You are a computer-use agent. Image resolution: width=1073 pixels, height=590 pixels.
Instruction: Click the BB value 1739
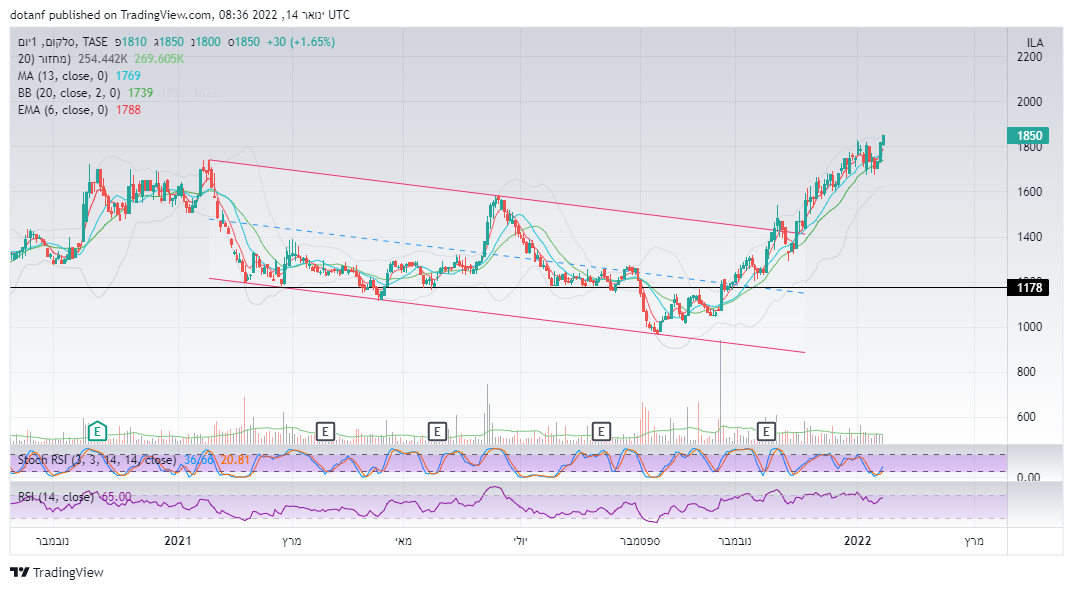[140, 93]
